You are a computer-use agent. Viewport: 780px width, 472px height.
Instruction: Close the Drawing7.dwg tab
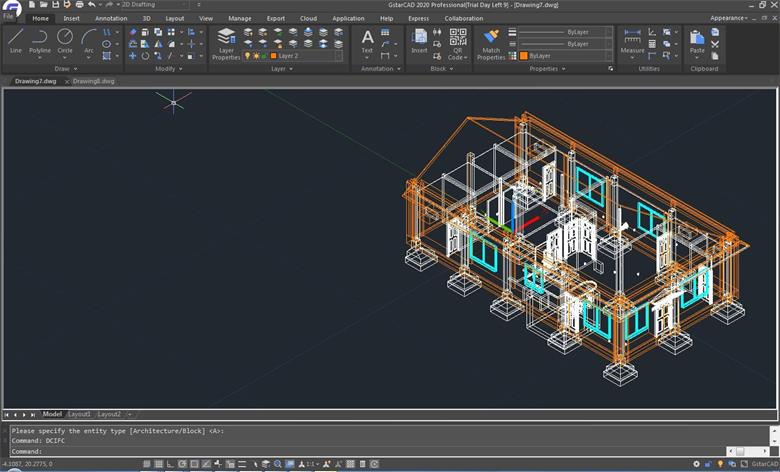point(67,82)
